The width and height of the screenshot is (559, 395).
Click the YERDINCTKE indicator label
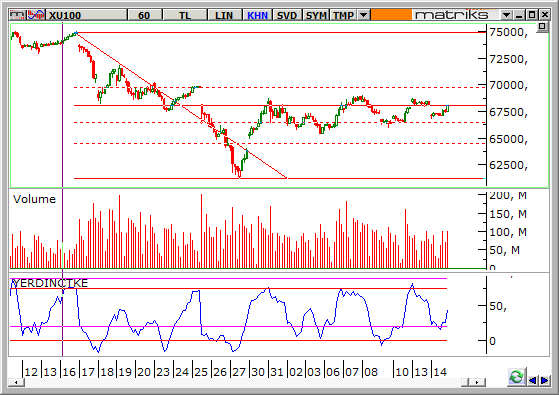[x=50, y=283]
